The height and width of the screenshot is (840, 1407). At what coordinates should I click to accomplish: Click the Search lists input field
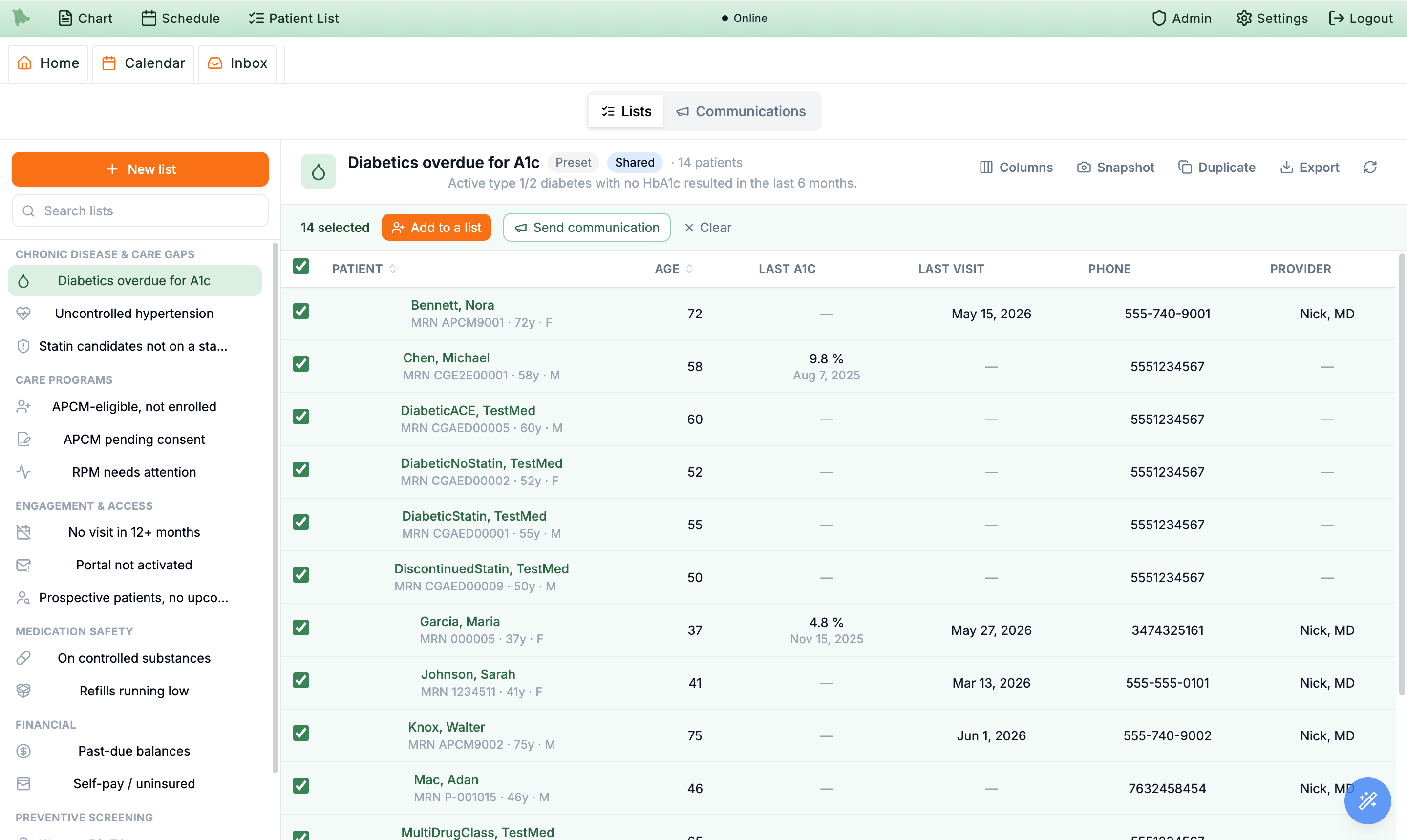(x=140, y=210)
